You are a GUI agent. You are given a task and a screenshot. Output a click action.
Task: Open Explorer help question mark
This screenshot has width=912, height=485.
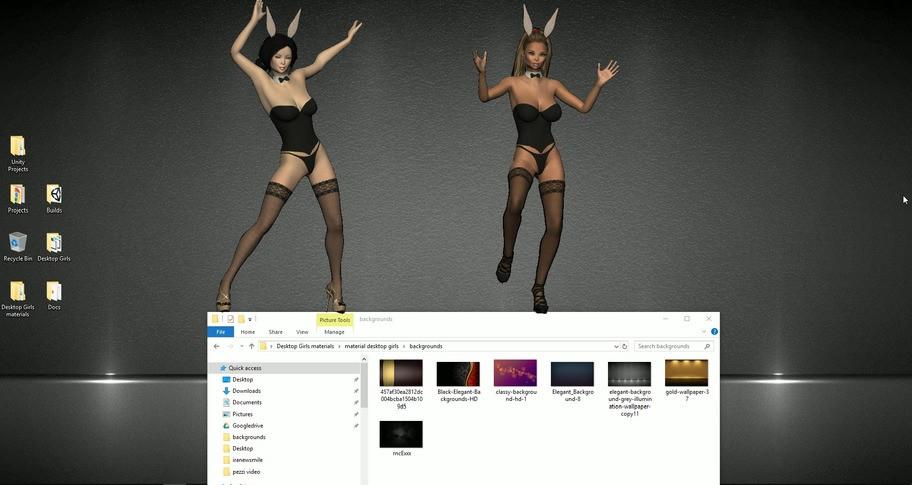pyautogui.click(x=714, y=331)
